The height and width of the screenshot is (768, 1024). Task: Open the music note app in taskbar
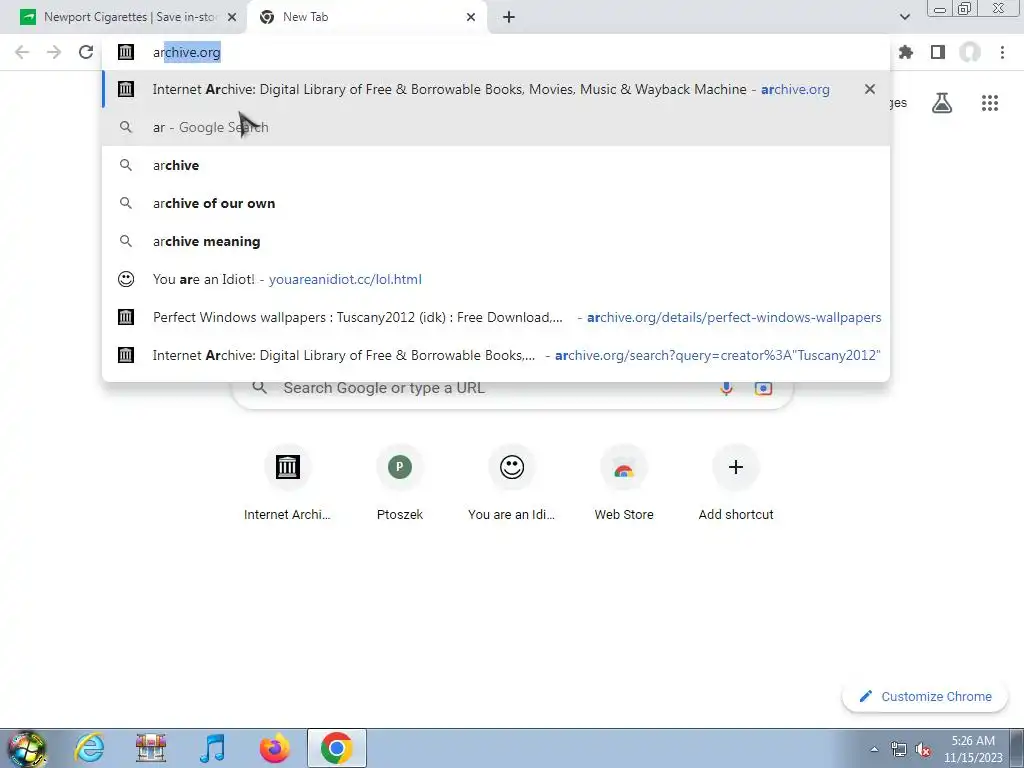point(212,748)
